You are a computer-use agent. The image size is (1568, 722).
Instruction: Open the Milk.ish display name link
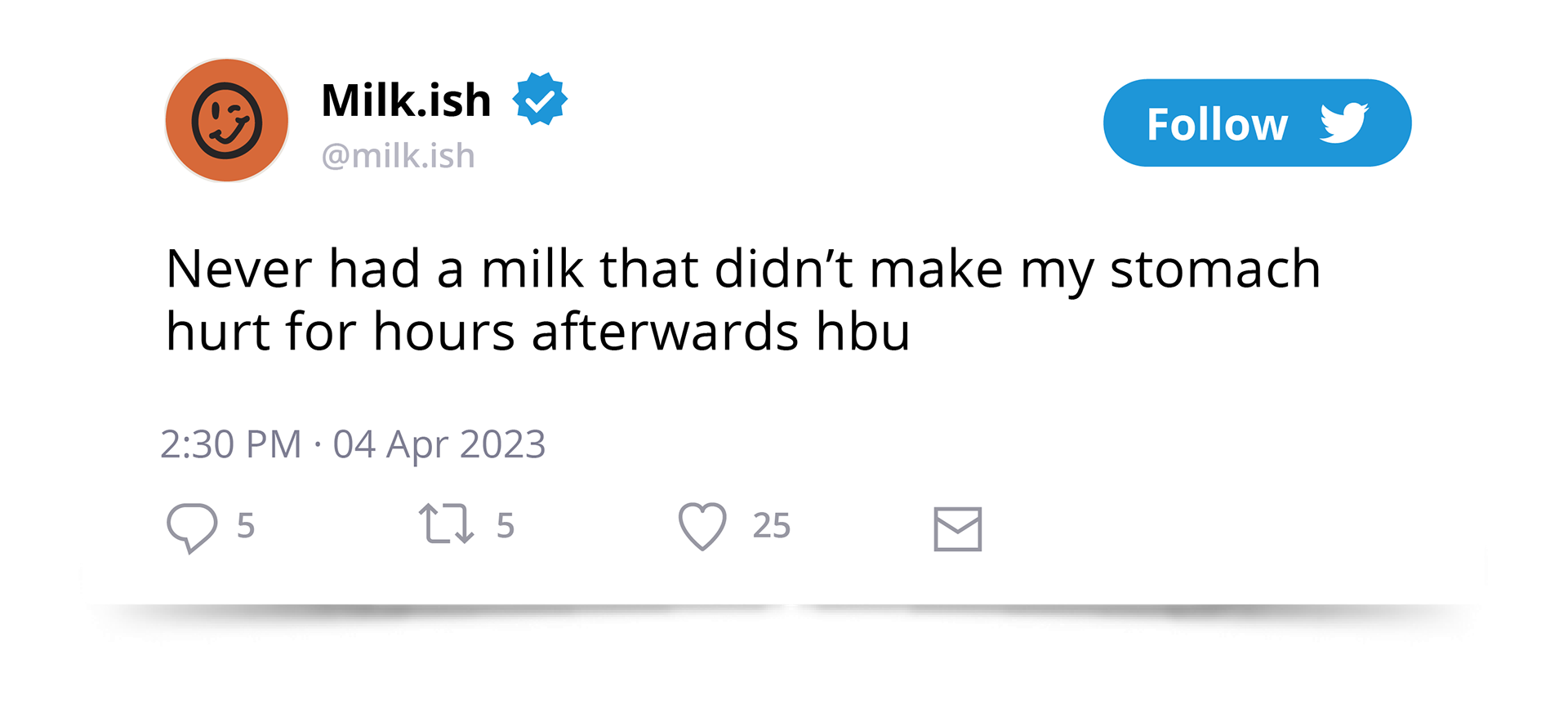click(406, 100)
